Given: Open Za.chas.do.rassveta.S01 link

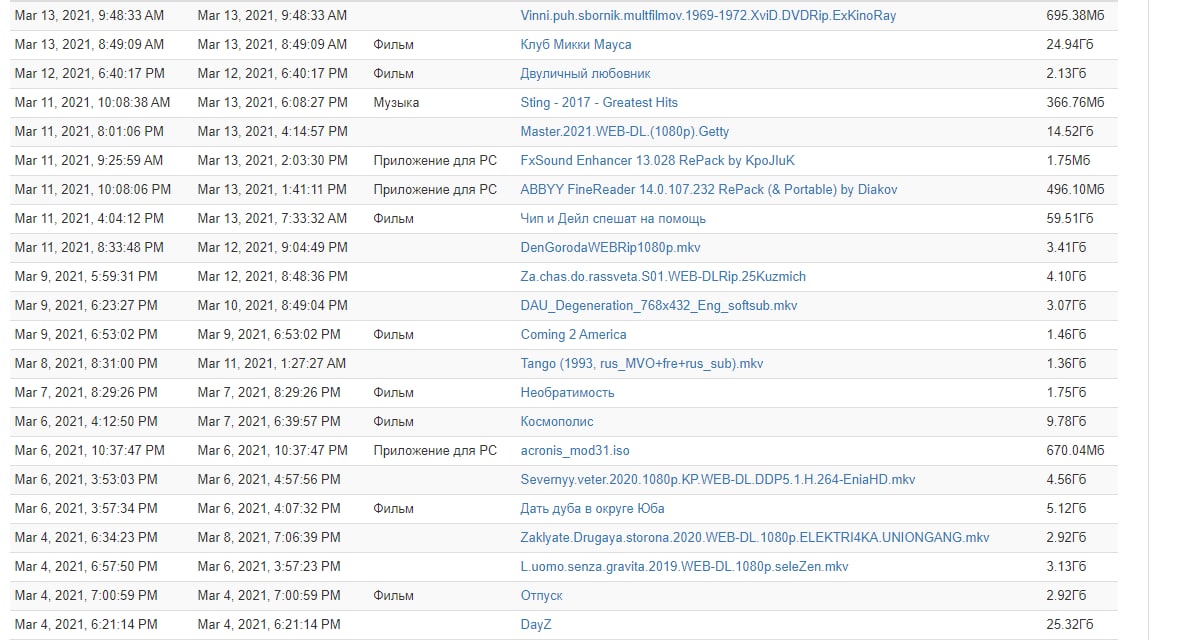Looking at the screenshot, I should [x=663, y=277].
